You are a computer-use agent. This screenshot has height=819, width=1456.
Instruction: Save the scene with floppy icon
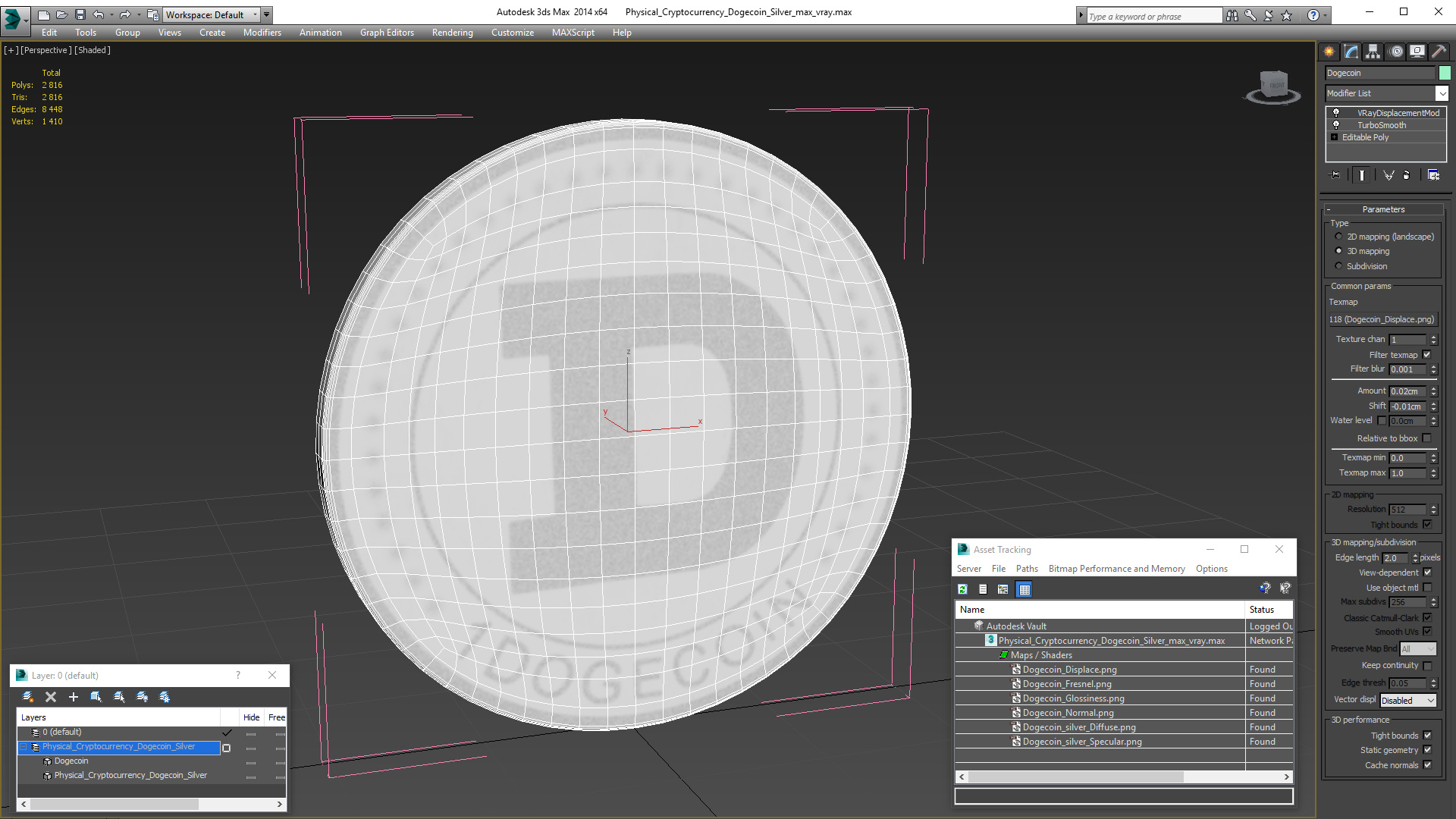point(80,14)
